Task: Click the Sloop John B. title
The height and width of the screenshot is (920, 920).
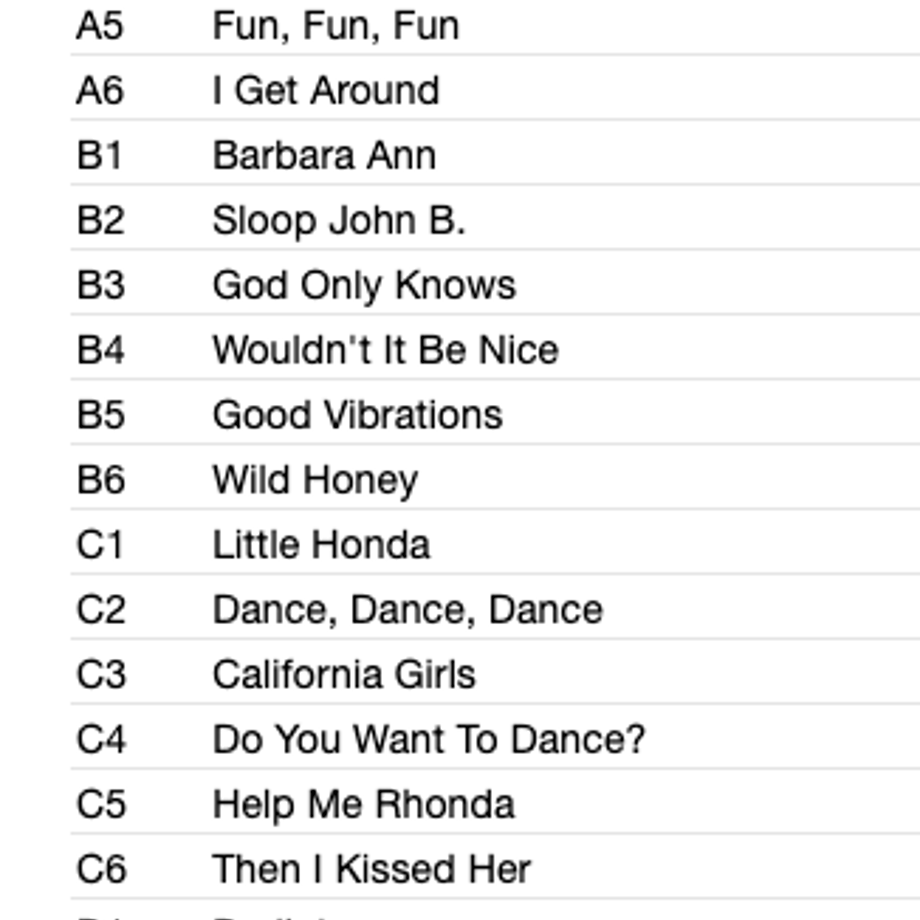Action: tap(339, 221)
